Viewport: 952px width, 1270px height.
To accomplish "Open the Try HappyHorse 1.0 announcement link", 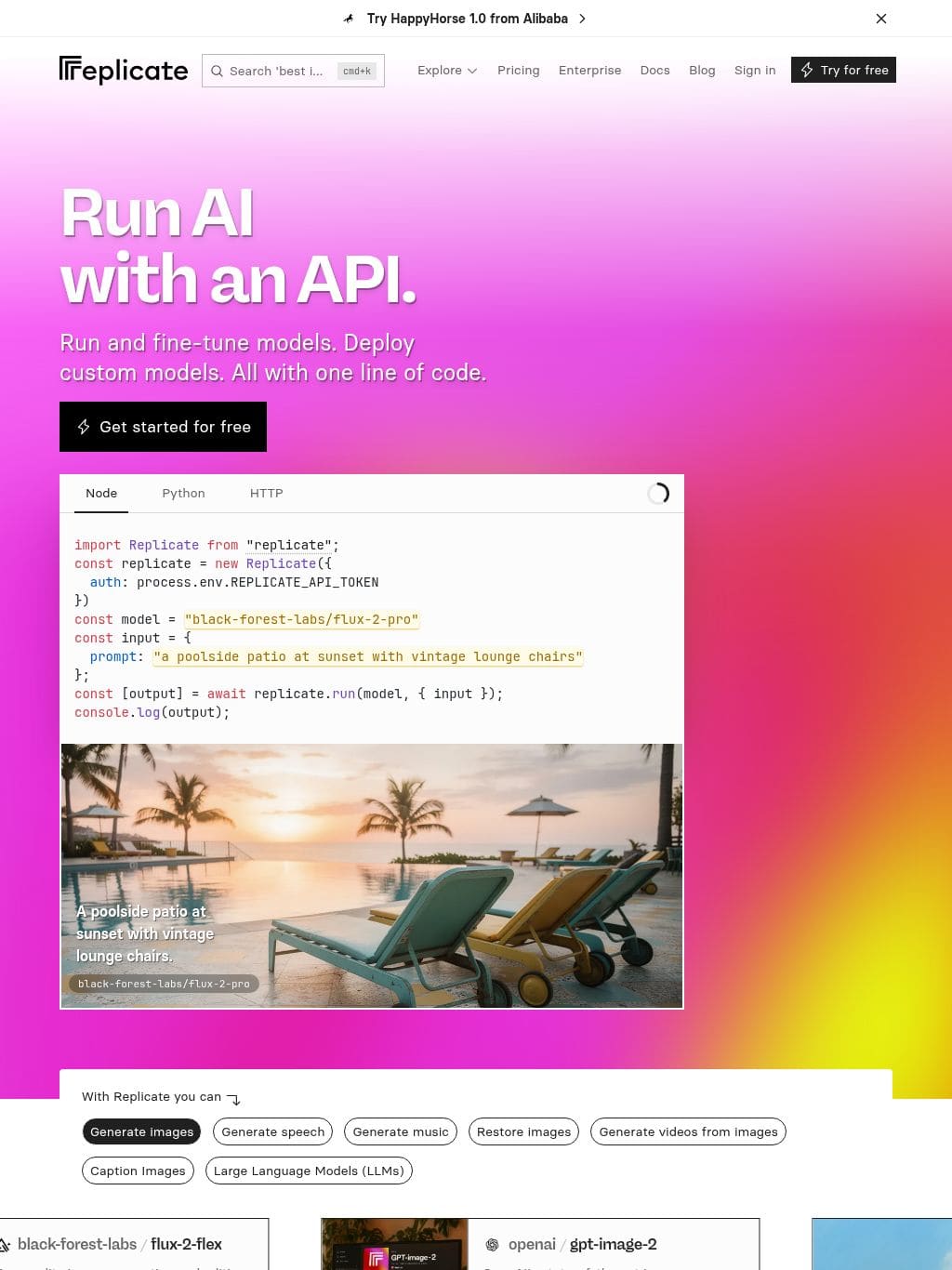I will click(x=467, y=19).
